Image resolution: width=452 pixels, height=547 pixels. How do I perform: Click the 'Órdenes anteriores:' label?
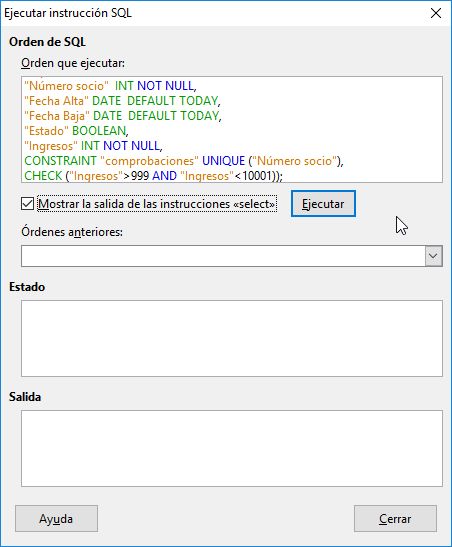coord(72,232)
